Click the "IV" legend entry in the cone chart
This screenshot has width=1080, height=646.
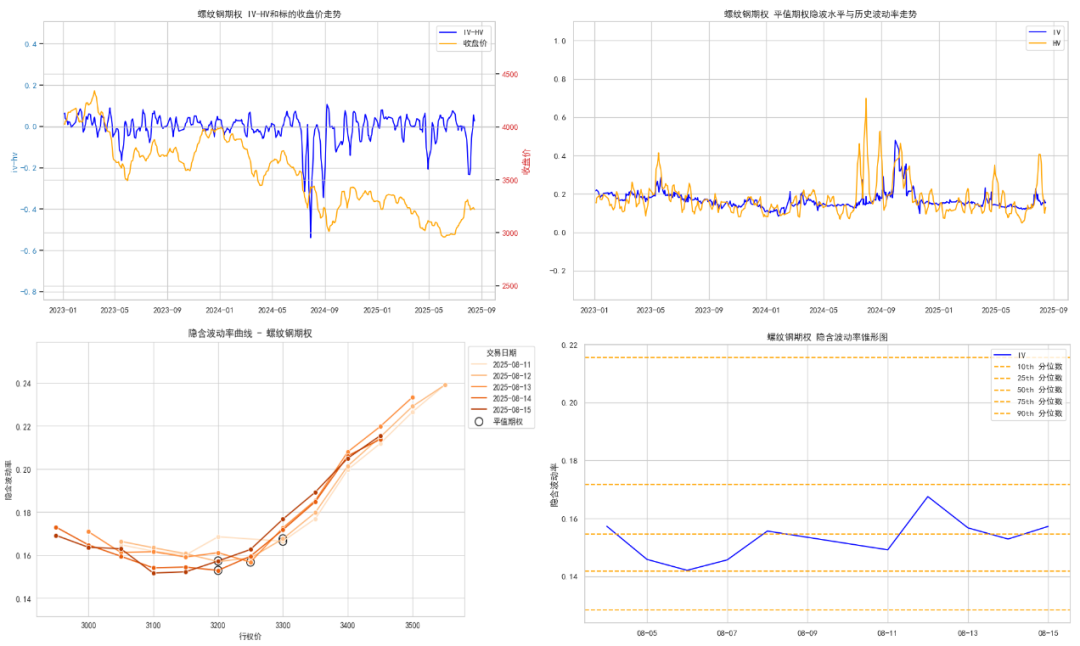pos(1010,355)
